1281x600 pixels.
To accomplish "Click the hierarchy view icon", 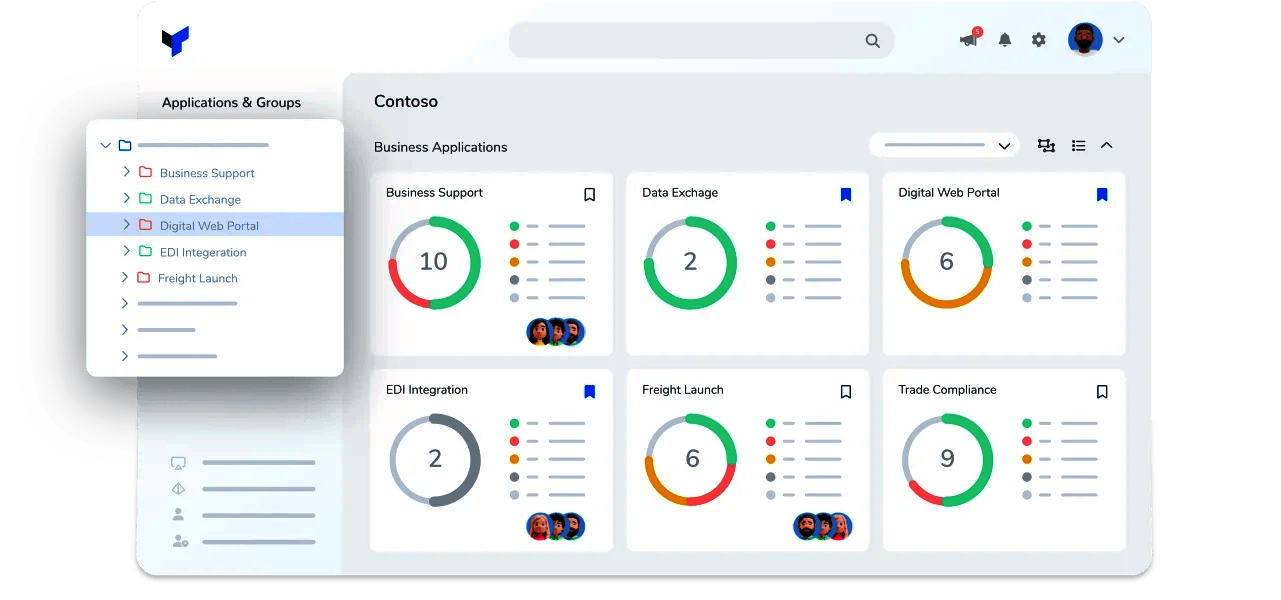I will tap(1047, 146).
